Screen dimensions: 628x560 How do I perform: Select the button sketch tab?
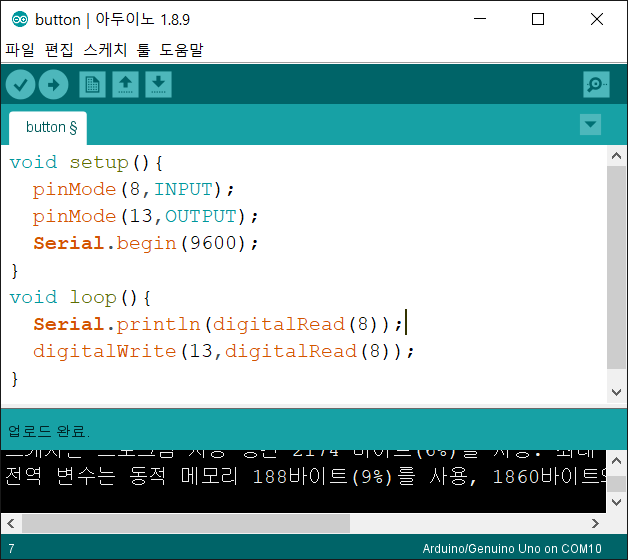coord(48,128)
